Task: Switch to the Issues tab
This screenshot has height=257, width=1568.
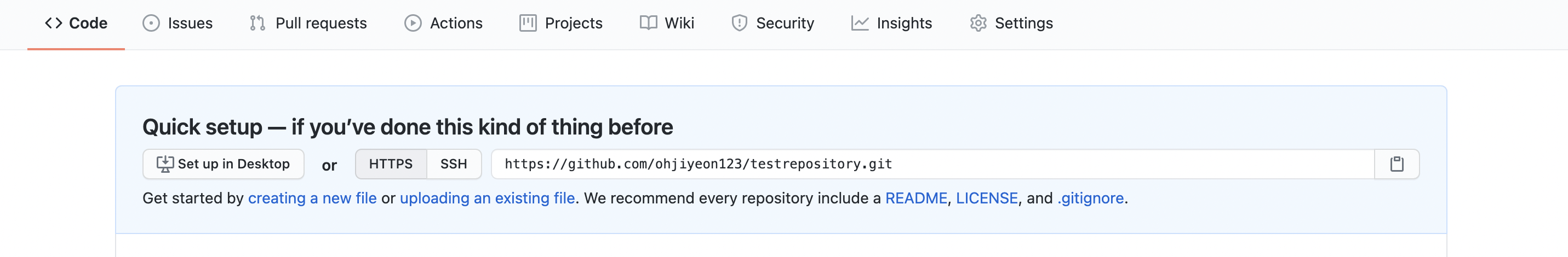Action: coord(178,23)
